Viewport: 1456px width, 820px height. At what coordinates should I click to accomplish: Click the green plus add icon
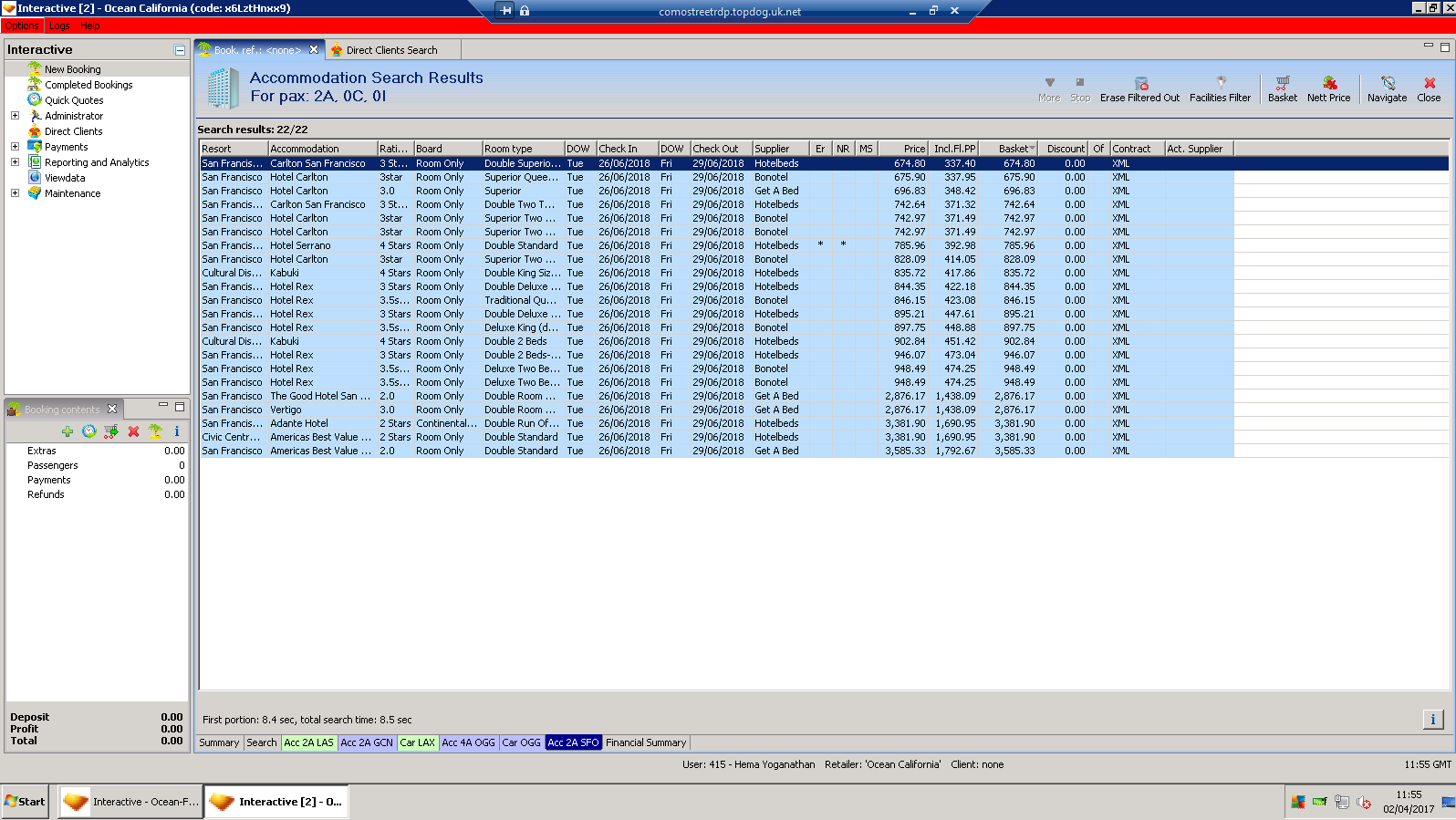(x=67, y=431)
